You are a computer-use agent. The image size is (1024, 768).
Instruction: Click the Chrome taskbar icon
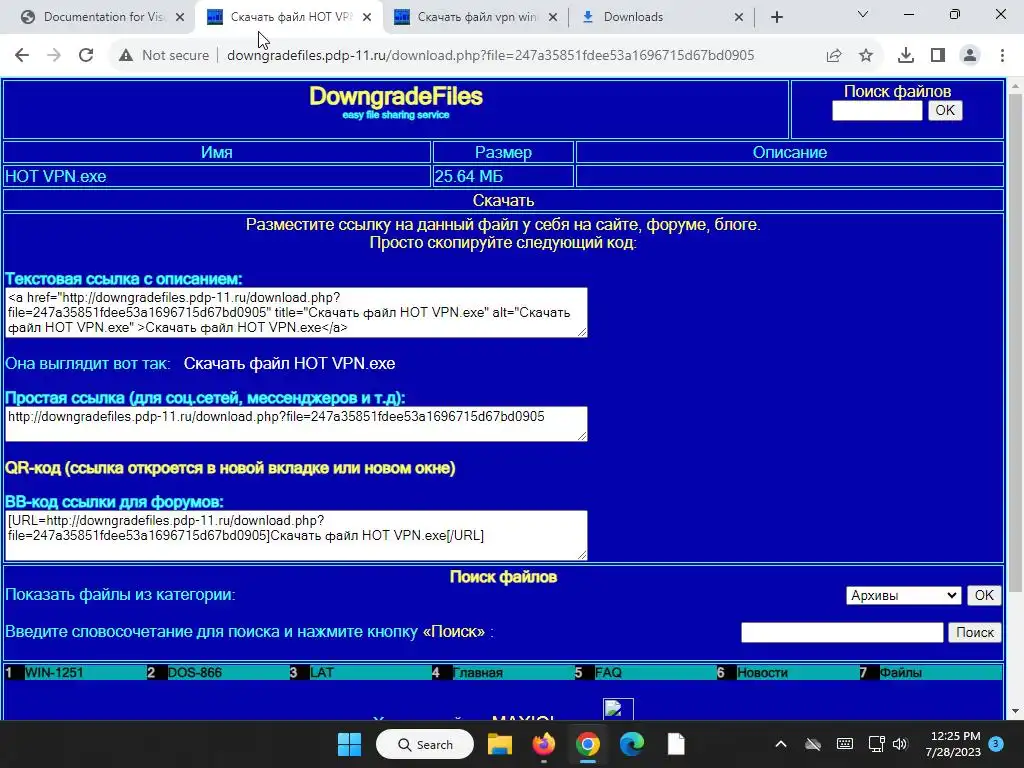(588, 744)
